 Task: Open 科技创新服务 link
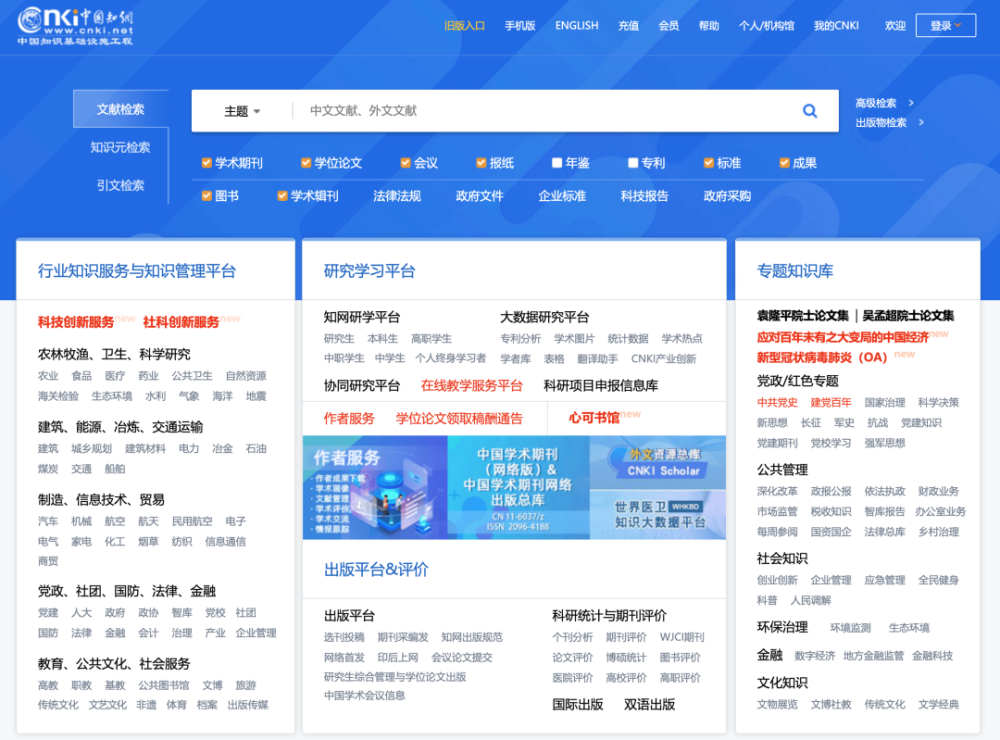76,322
